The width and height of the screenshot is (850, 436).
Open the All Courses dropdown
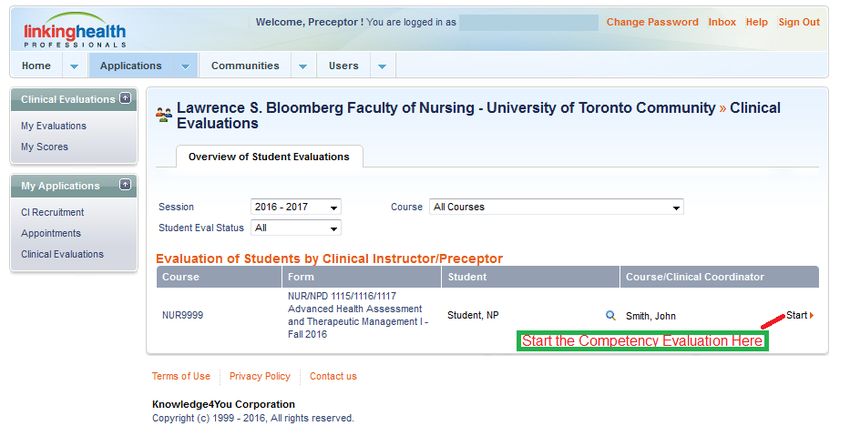(556, 207)
